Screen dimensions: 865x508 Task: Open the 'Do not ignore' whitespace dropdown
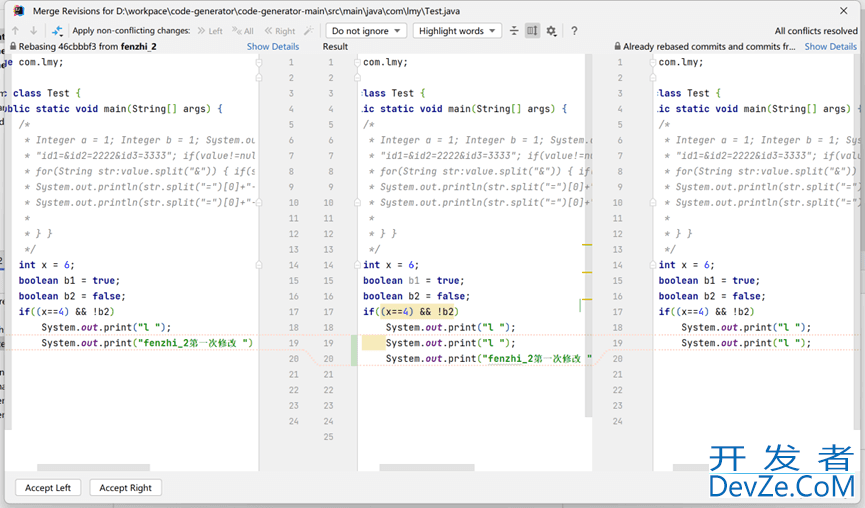pos(366,31)
